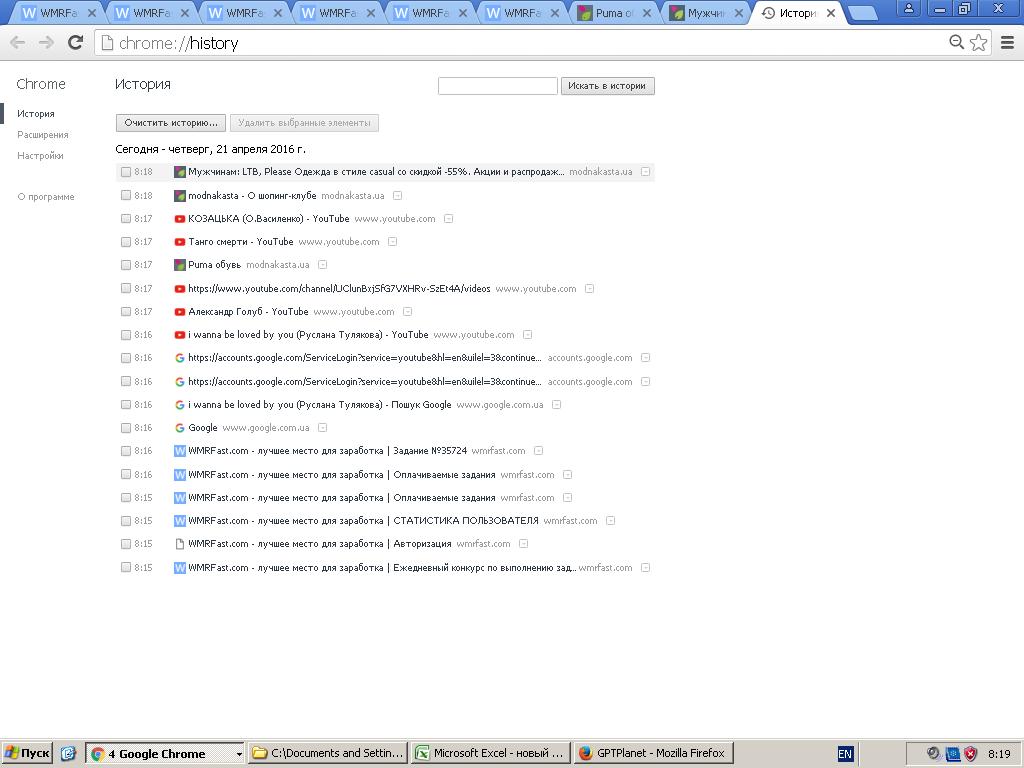Check the box for modnakasta О шопинг-клубе
Image resolution: width=1024 pixels, height=768 pixels.
pyautogui.click(x=125, y=195)
